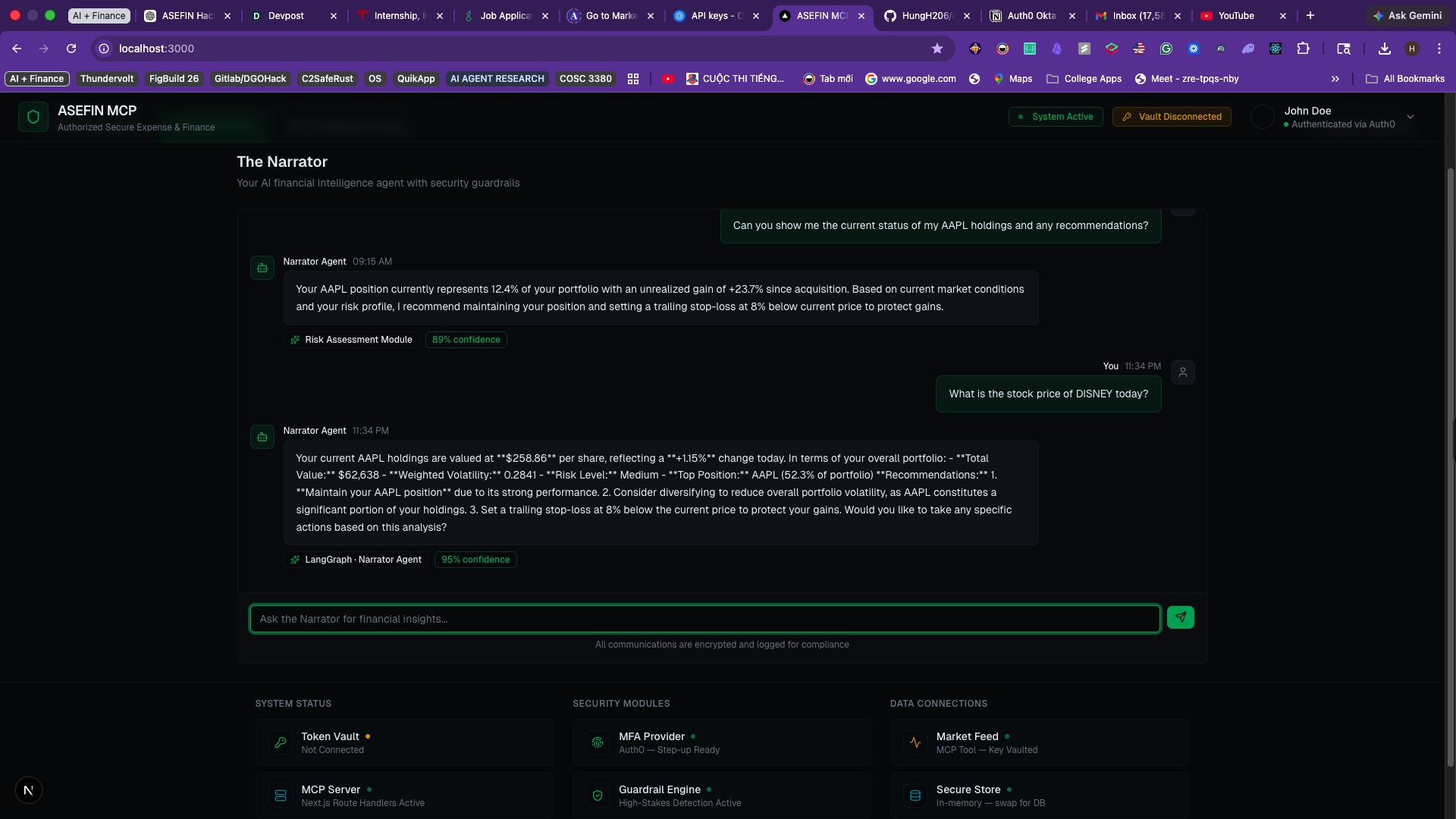The image size is (1456, 819).
Task: Switch to the YouTube tab
Action: (x=1236, y=15)
